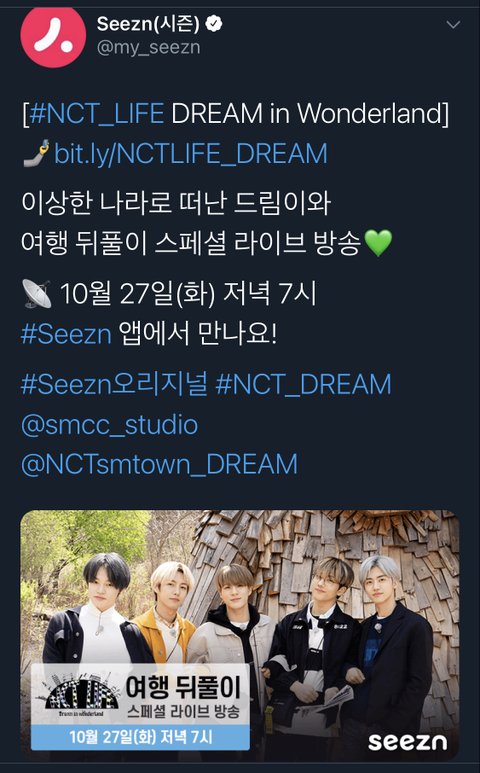Open the Seezn(시즌) display name
The width and height of the screenshot is (480, 773).
pyautogui.click(x=148, y=24)
